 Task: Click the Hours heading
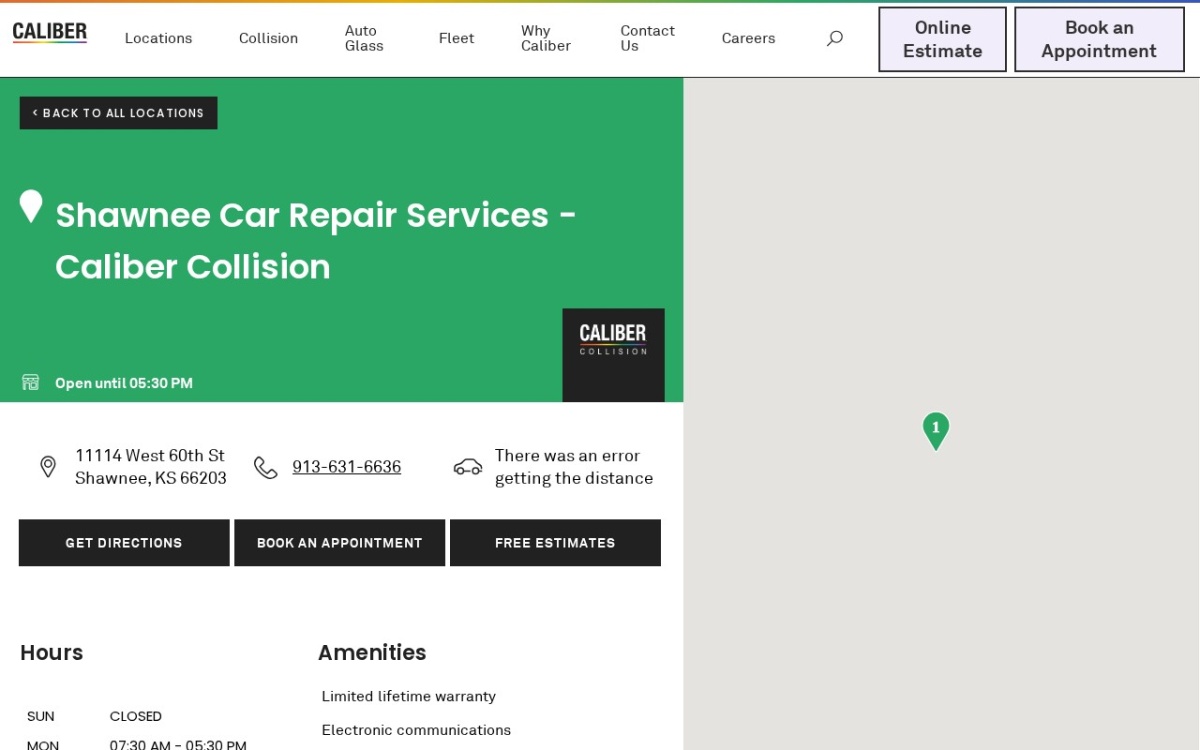point(51,653)
